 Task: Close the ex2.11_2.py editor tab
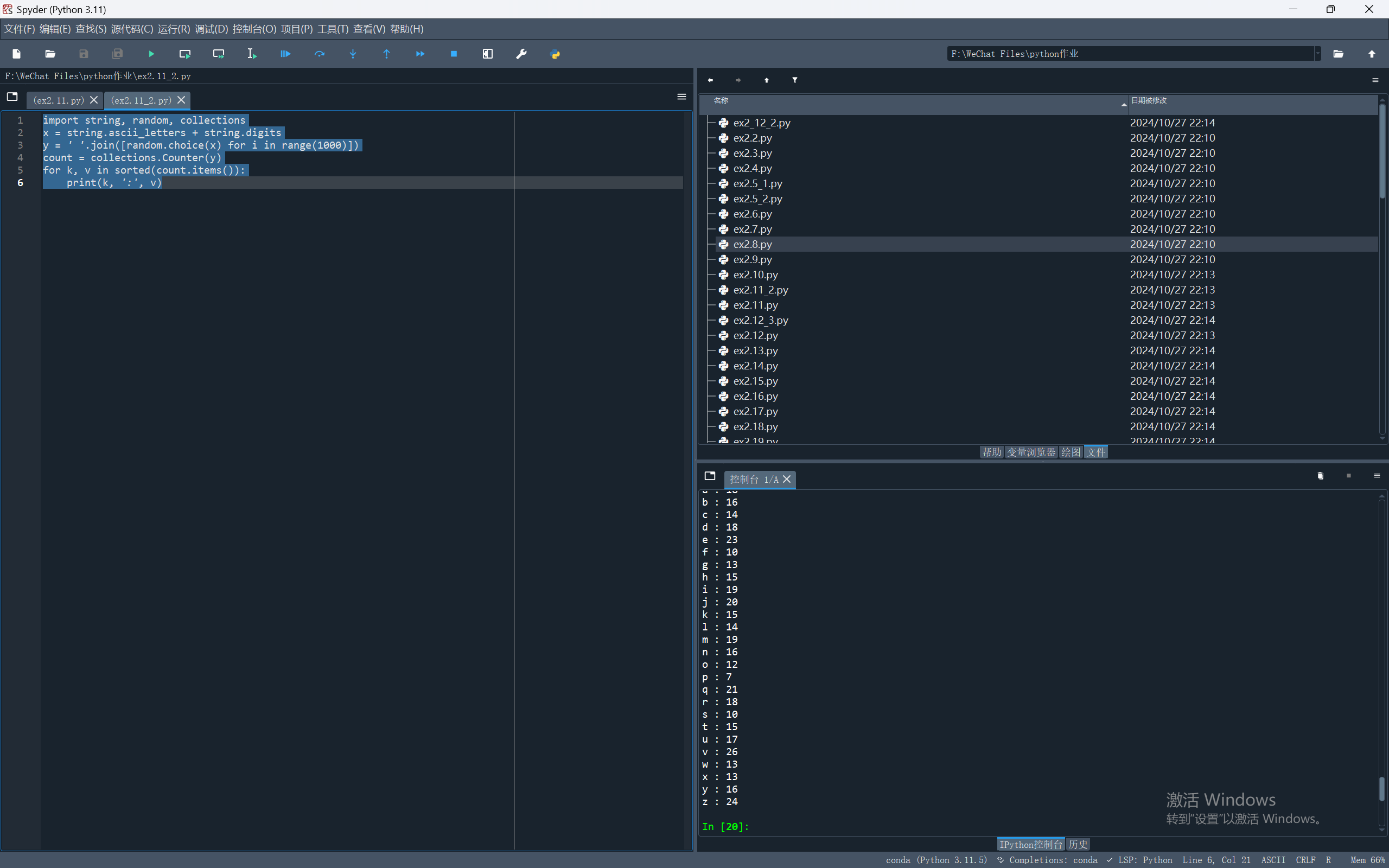tap(181, 100)
